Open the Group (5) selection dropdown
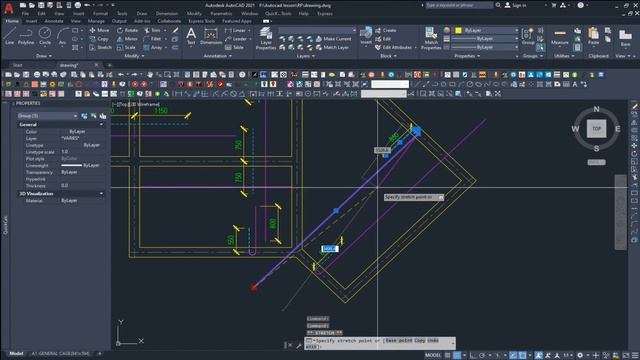 tap(47, 116)
